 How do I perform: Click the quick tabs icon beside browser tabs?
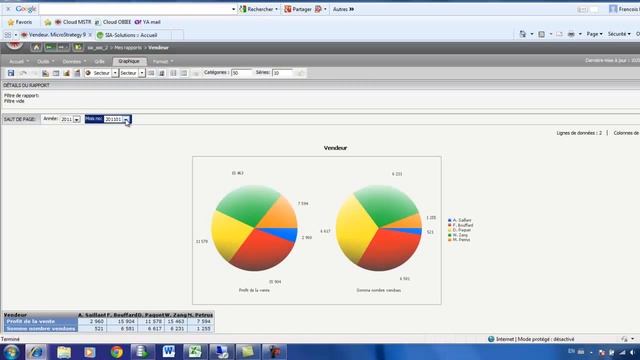coord(8,35)
